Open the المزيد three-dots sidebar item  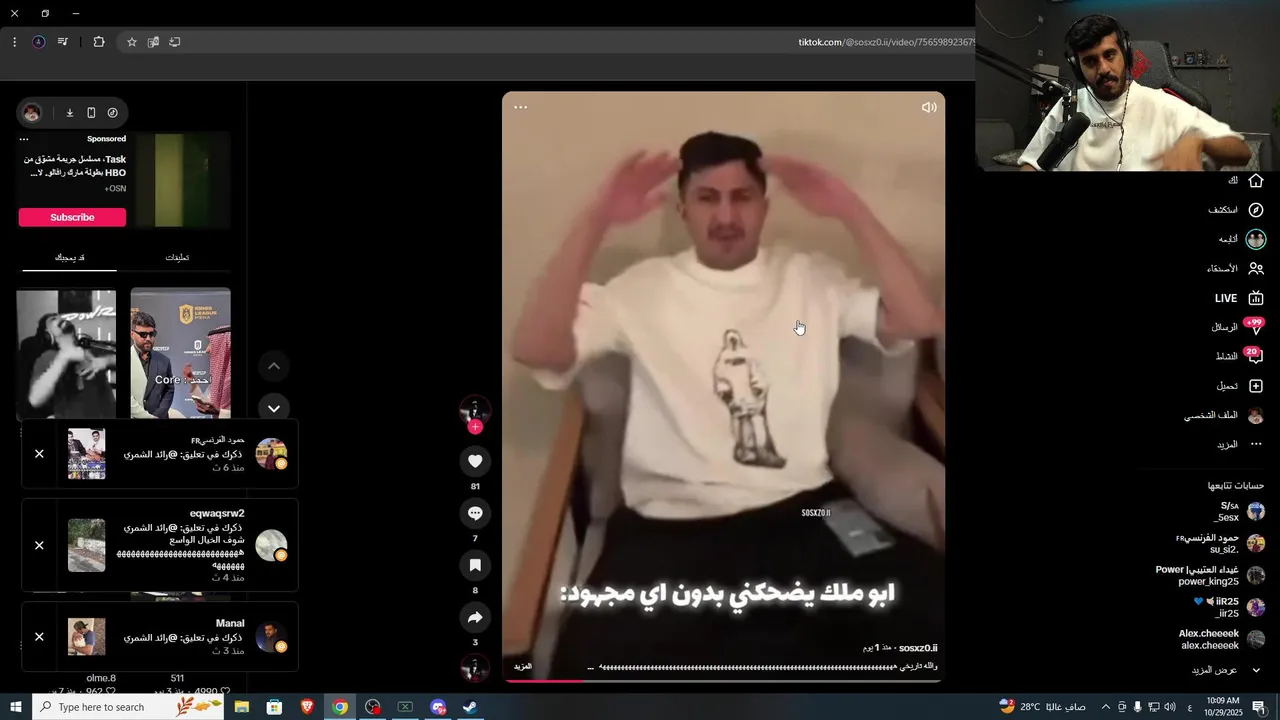(x=1240, y=444)
